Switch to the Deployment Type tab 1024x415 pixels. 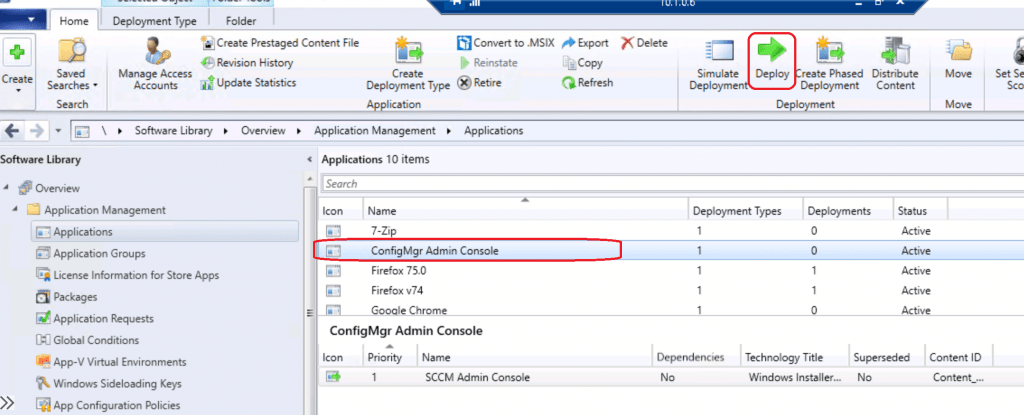[x=153, y=20]
